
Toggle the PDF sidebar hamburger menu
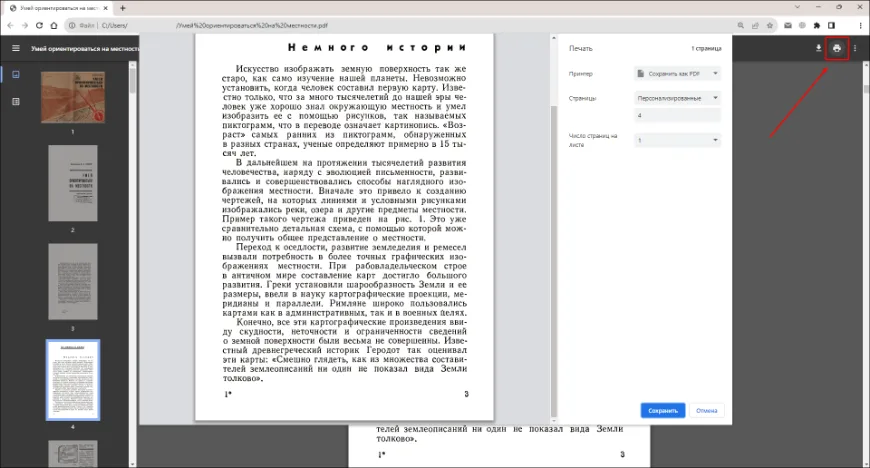(15, 48)
